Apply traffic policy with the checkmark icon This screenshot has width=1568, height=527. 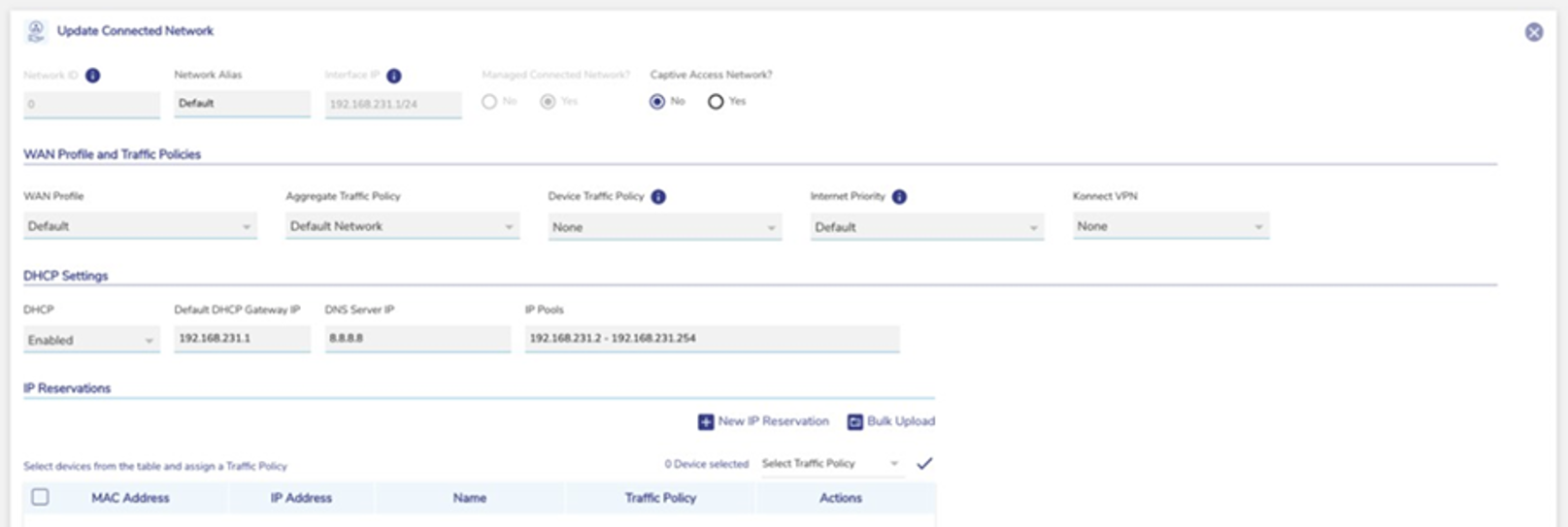pos(924,464)
